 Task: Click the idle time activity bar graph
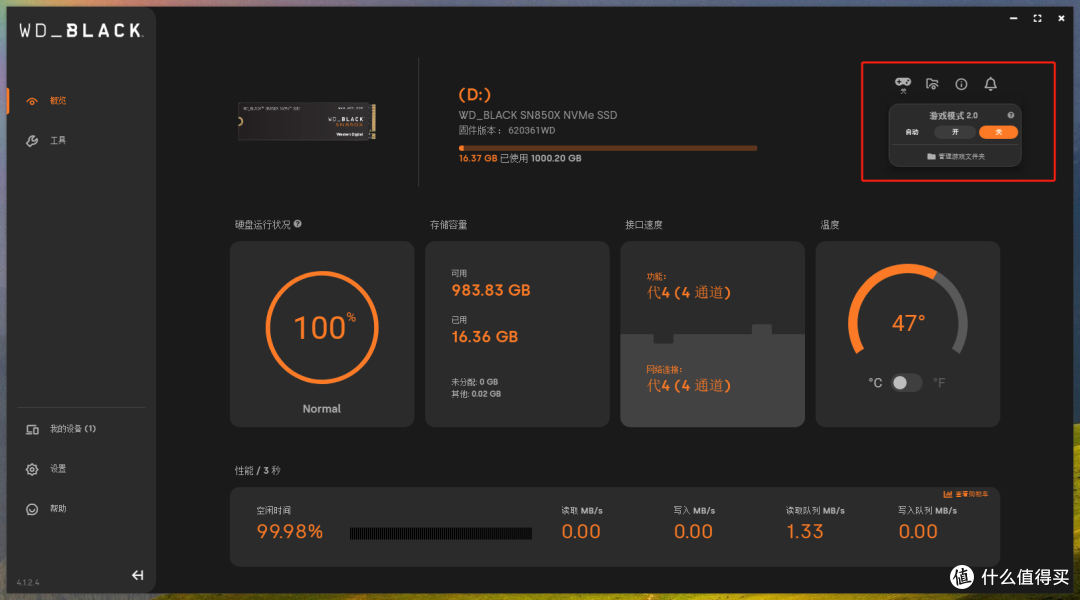tap(441, 533)
